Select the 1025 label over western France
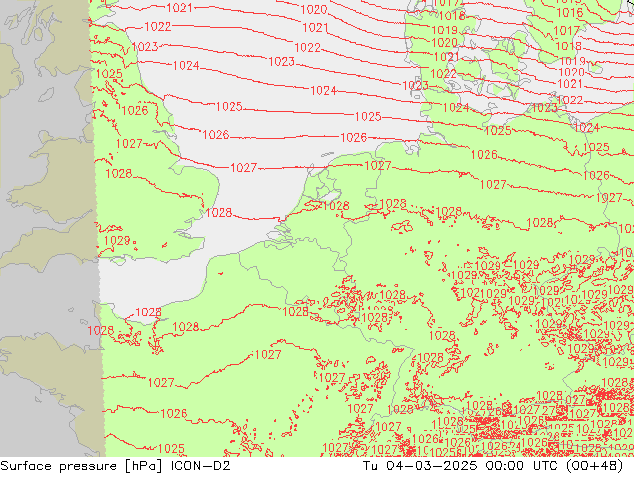634x490 pixels. (x=171, y=448)
